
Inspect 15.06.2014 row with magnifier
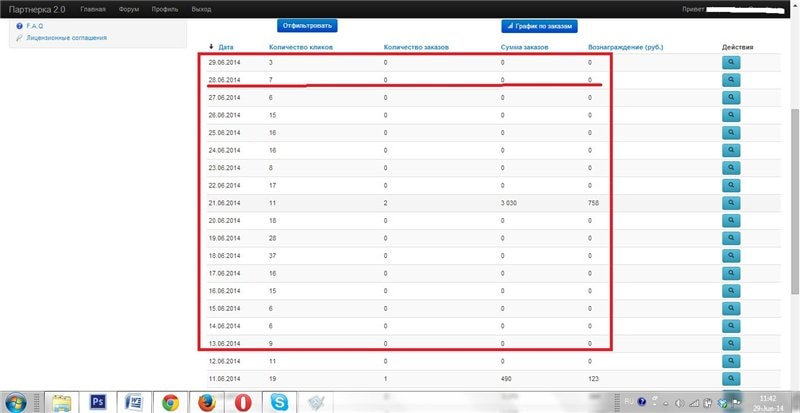click(x=731, y=309)
